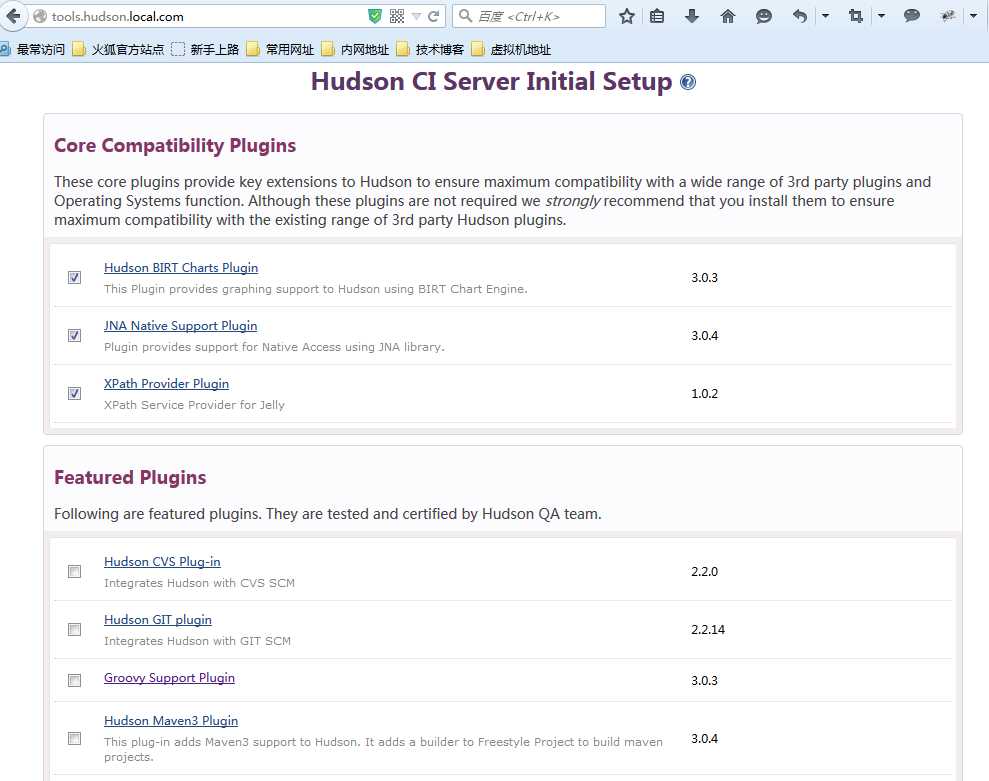989x781 pixels.
Task: Click the smiley chat face icon
Action: 763,16
